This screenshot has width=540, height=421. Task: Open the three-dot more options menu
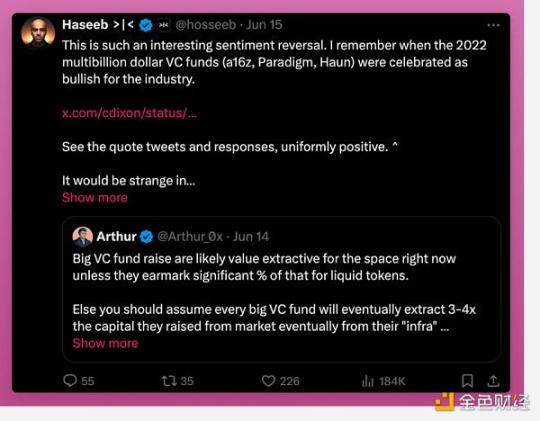click(493, 25)
